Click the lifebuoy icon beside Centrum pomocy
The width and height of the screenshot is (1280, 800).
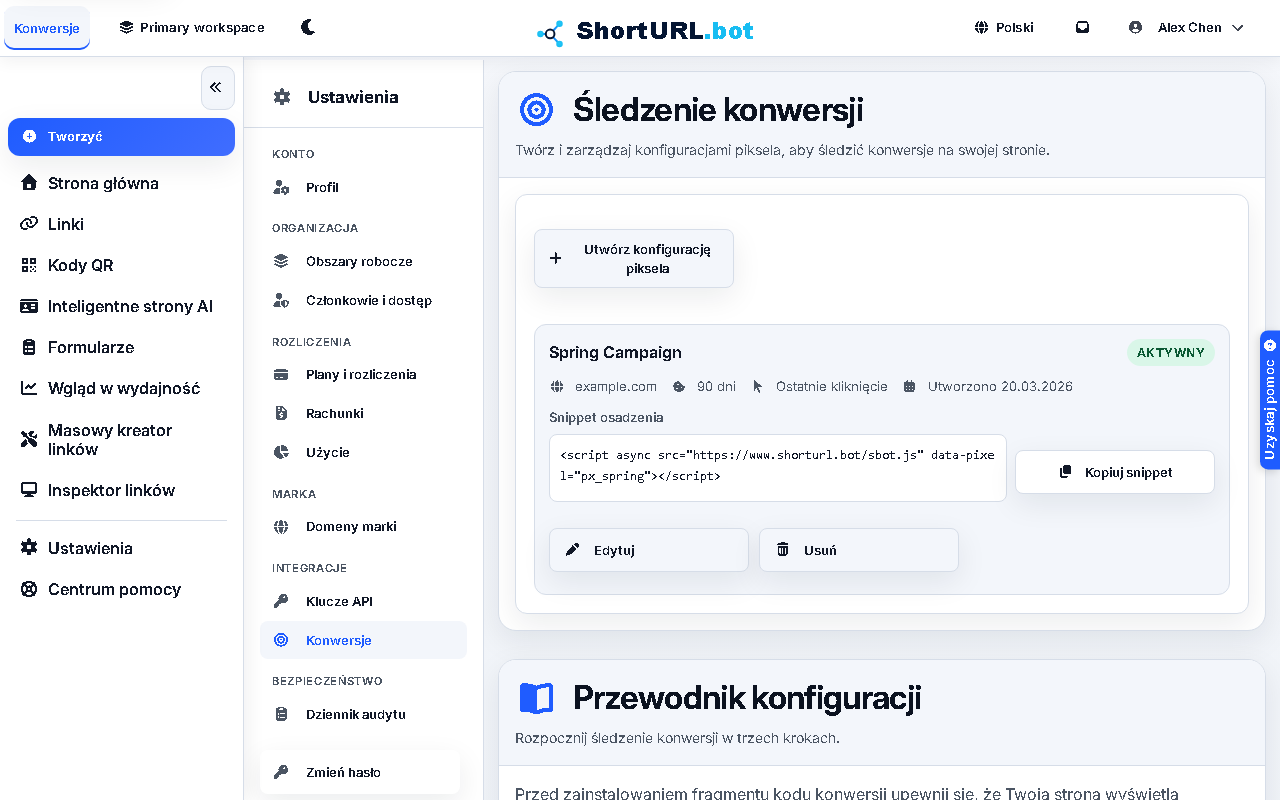[29, 589]
